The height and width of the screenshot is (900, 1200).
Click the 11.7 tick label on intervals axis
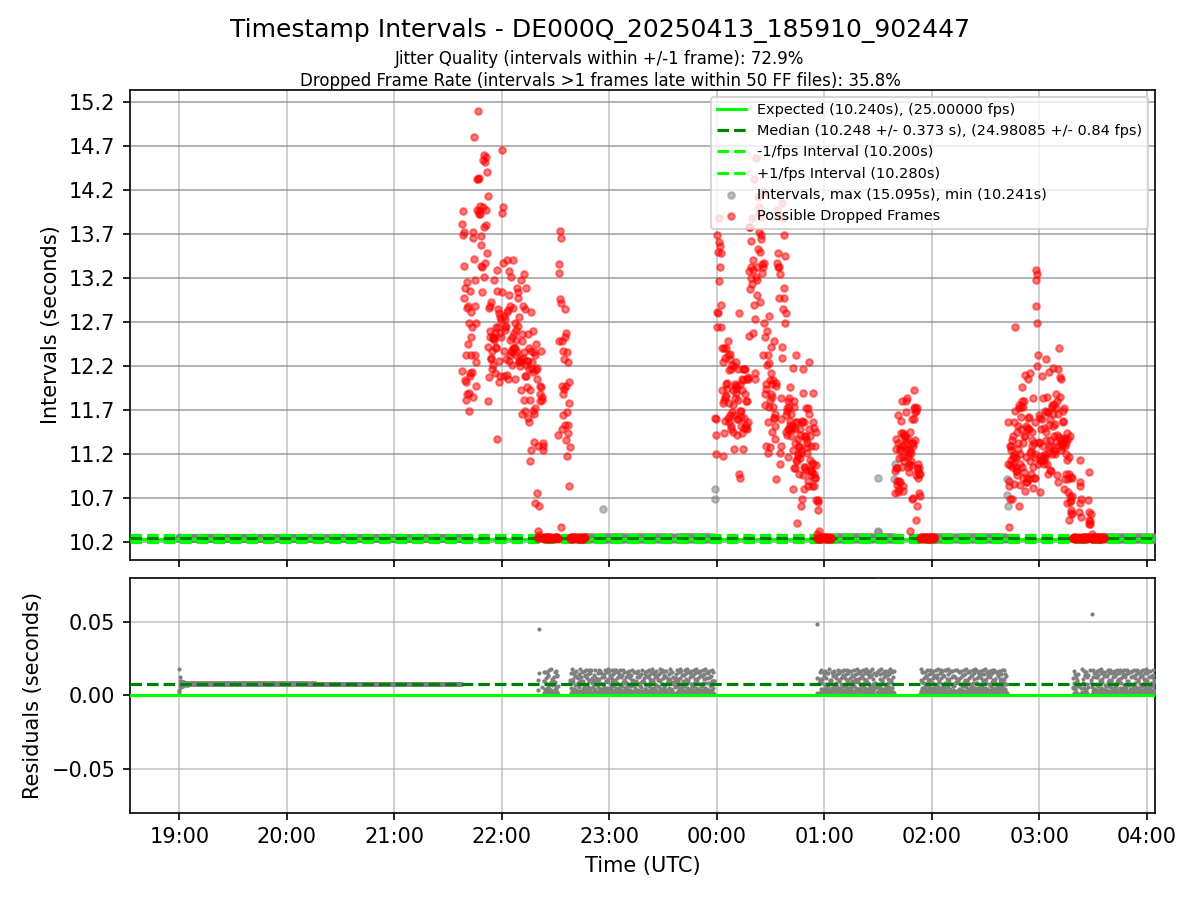tap(94, 411)
